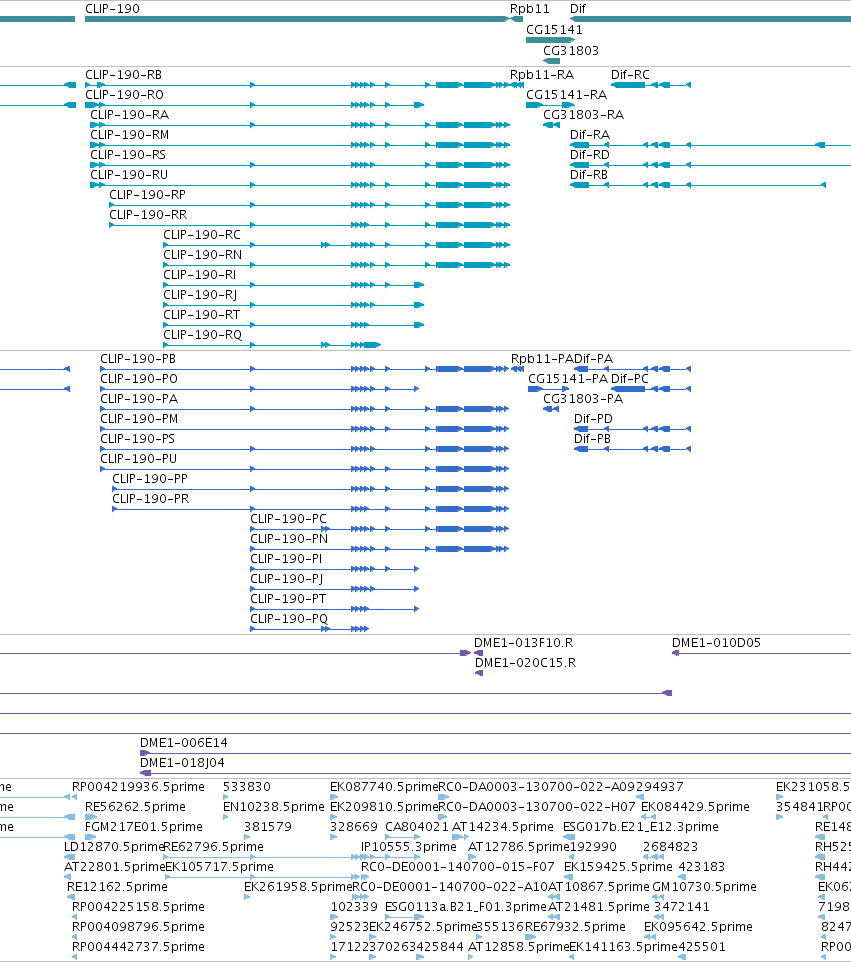Viewport: 851px width, 962px height.
Task: Select the Dif-PD protein
Action: [x=633, y=429]
